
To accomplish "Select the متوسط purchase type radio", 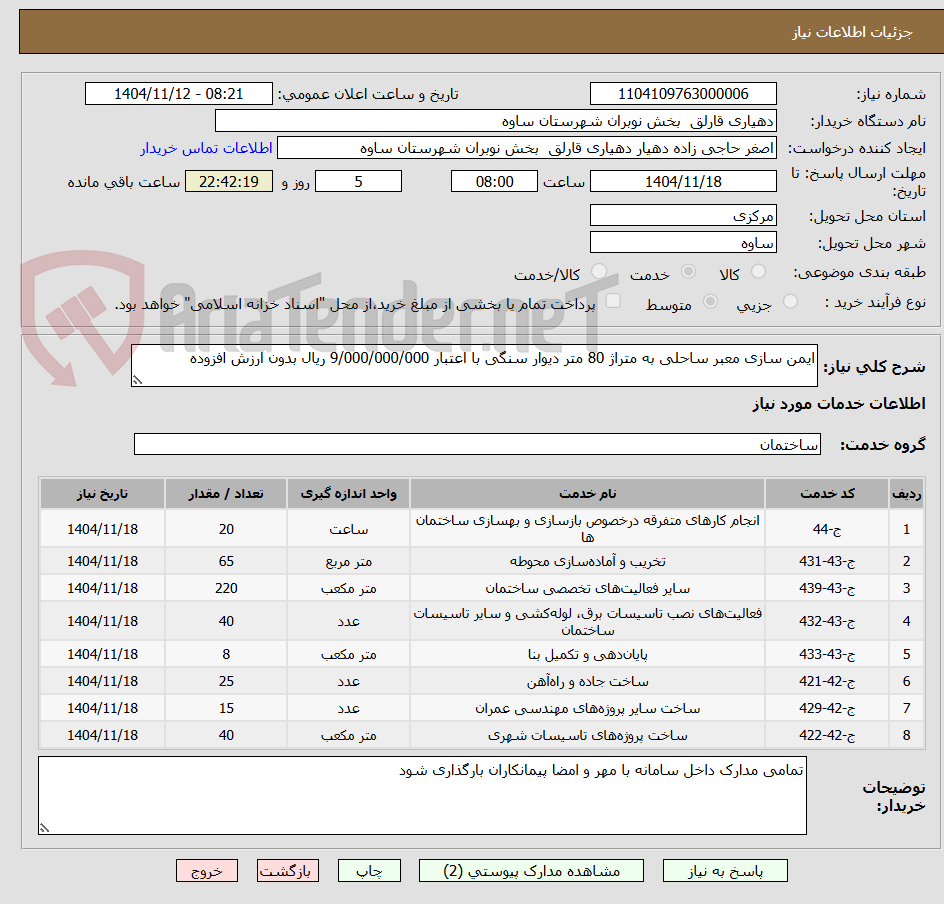I will pos(710,301).
